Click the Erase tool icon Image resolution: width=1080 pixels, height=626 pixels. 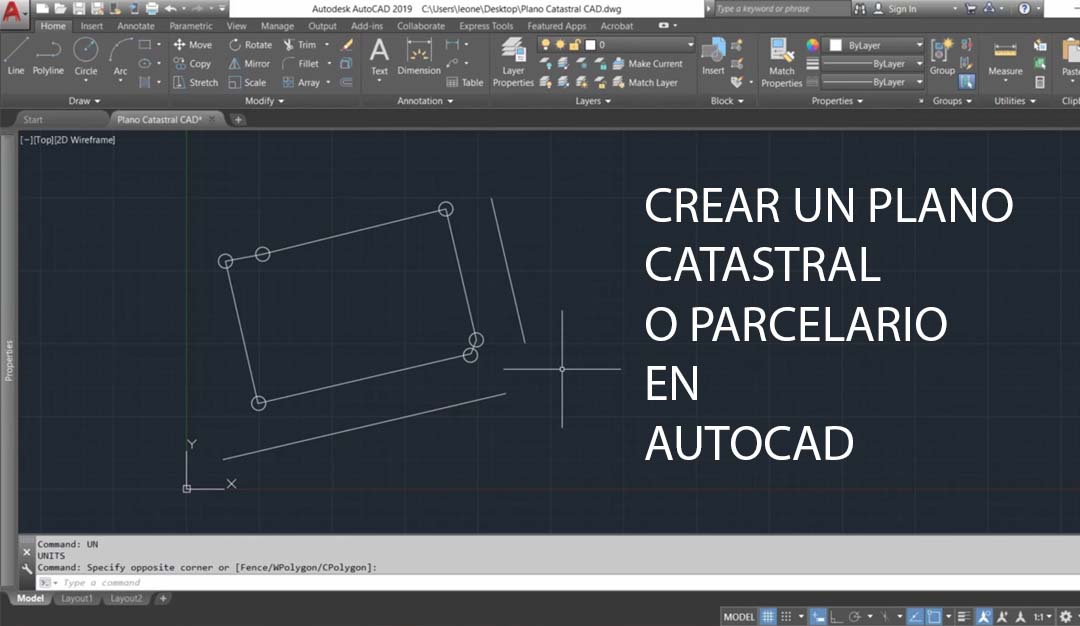click(x=347, y=45)
